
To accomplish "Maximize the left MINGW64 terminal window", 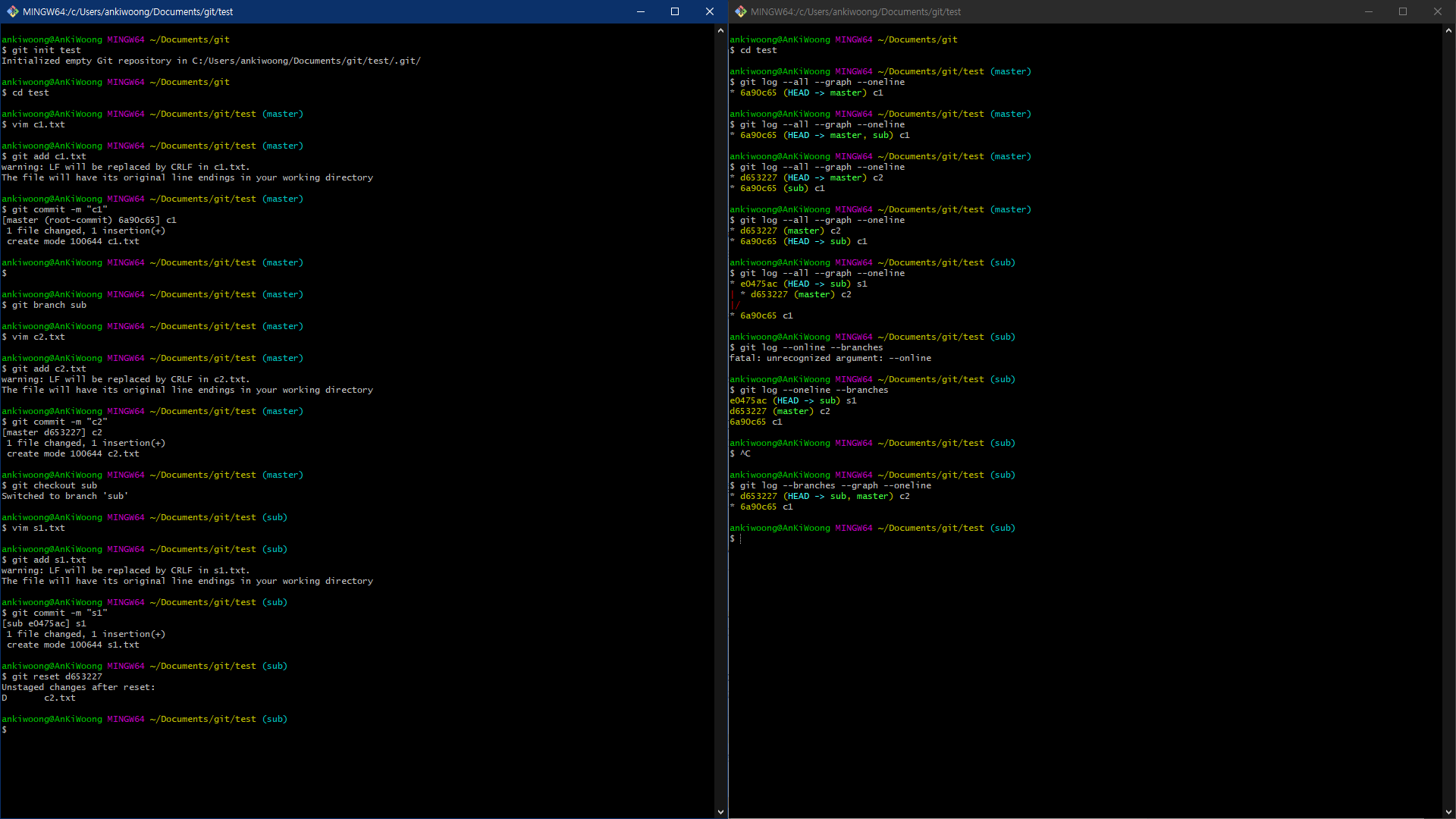I will click(x=675, y=11).
